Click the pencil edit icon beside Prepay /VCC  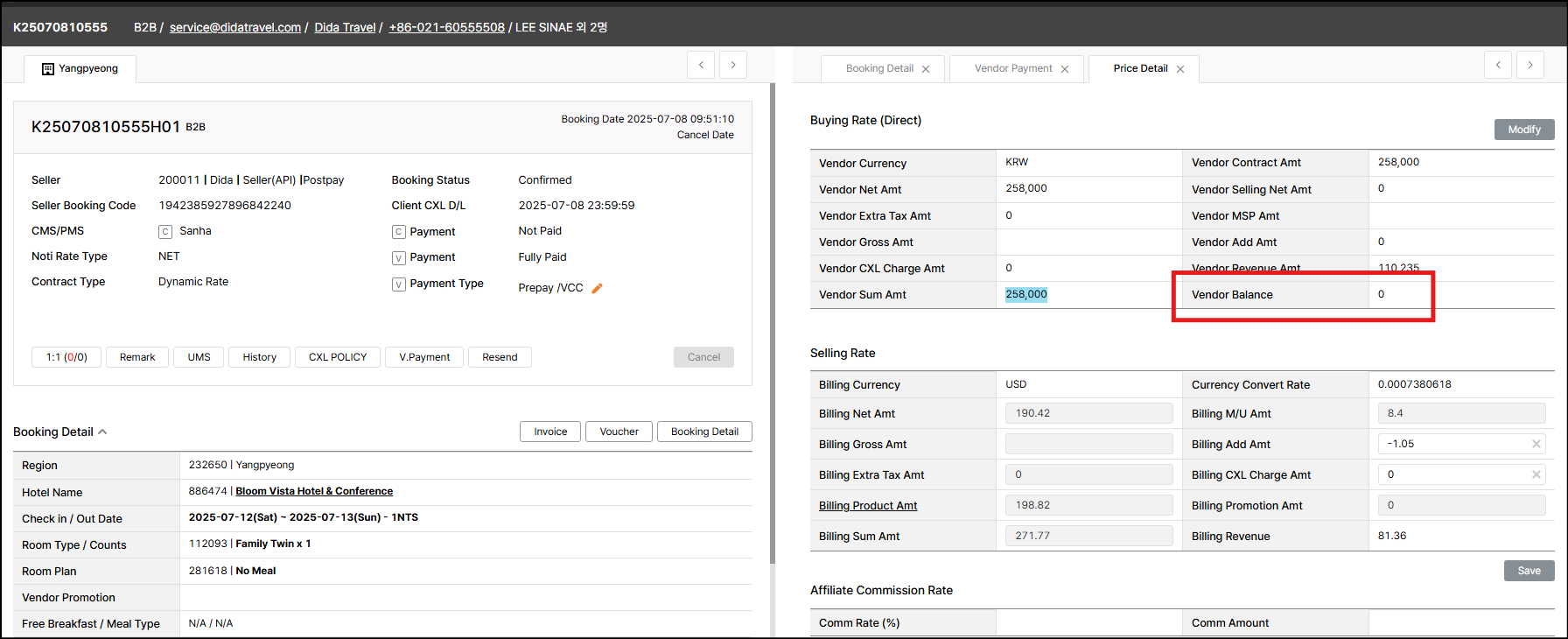coord(597,288)
